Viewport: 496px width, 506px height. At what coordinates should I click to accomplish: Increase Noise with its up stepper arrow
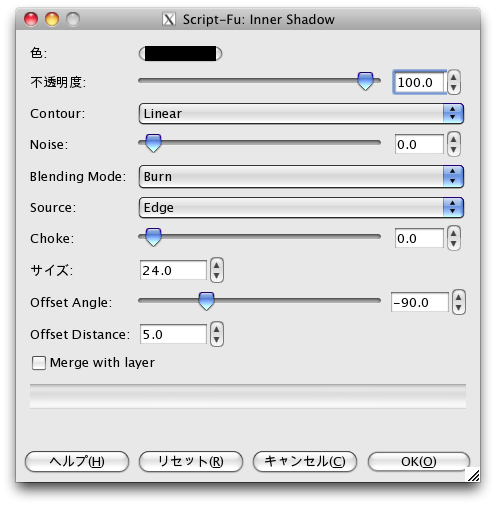[453, 139]
